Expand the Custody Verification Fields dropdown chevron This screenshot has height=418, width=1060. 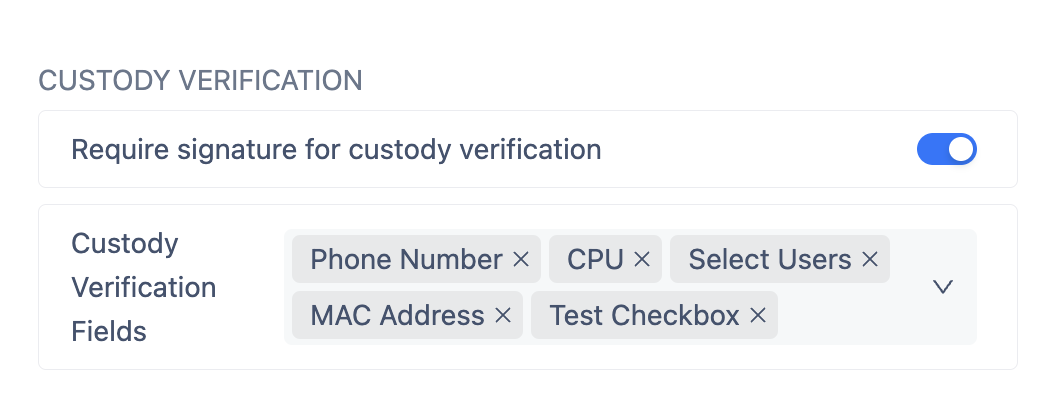pos(942,287)
